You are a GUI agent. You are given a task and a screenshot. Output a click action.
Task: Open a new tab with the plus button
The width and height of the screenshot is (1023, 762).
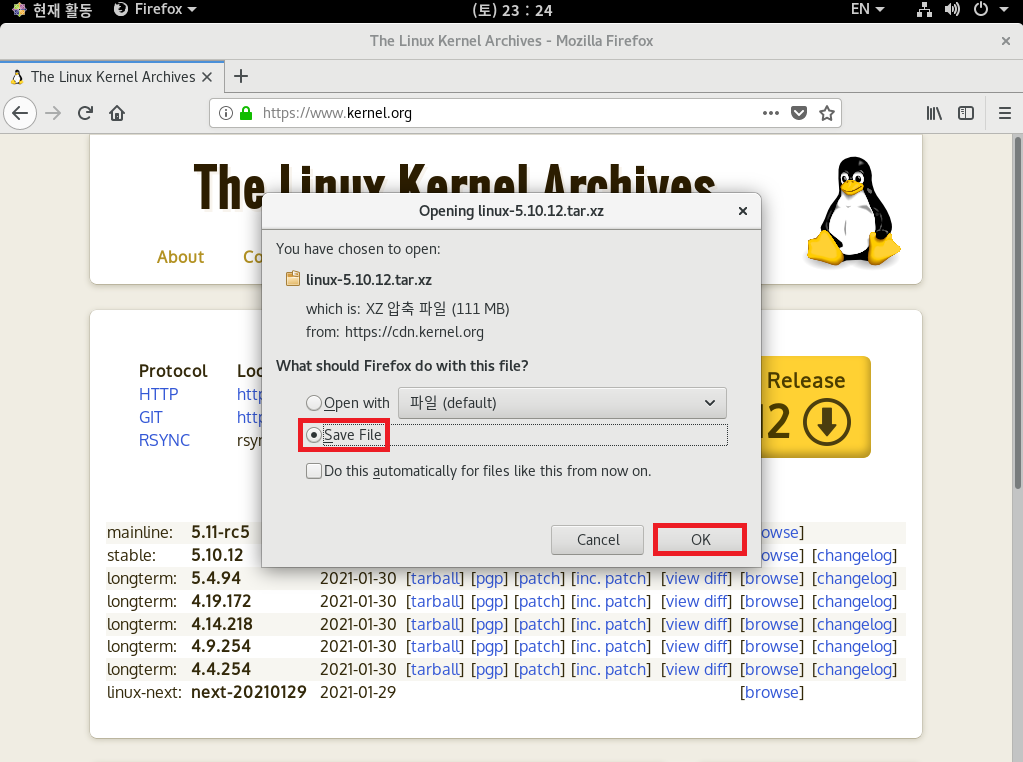click(241, 76)
